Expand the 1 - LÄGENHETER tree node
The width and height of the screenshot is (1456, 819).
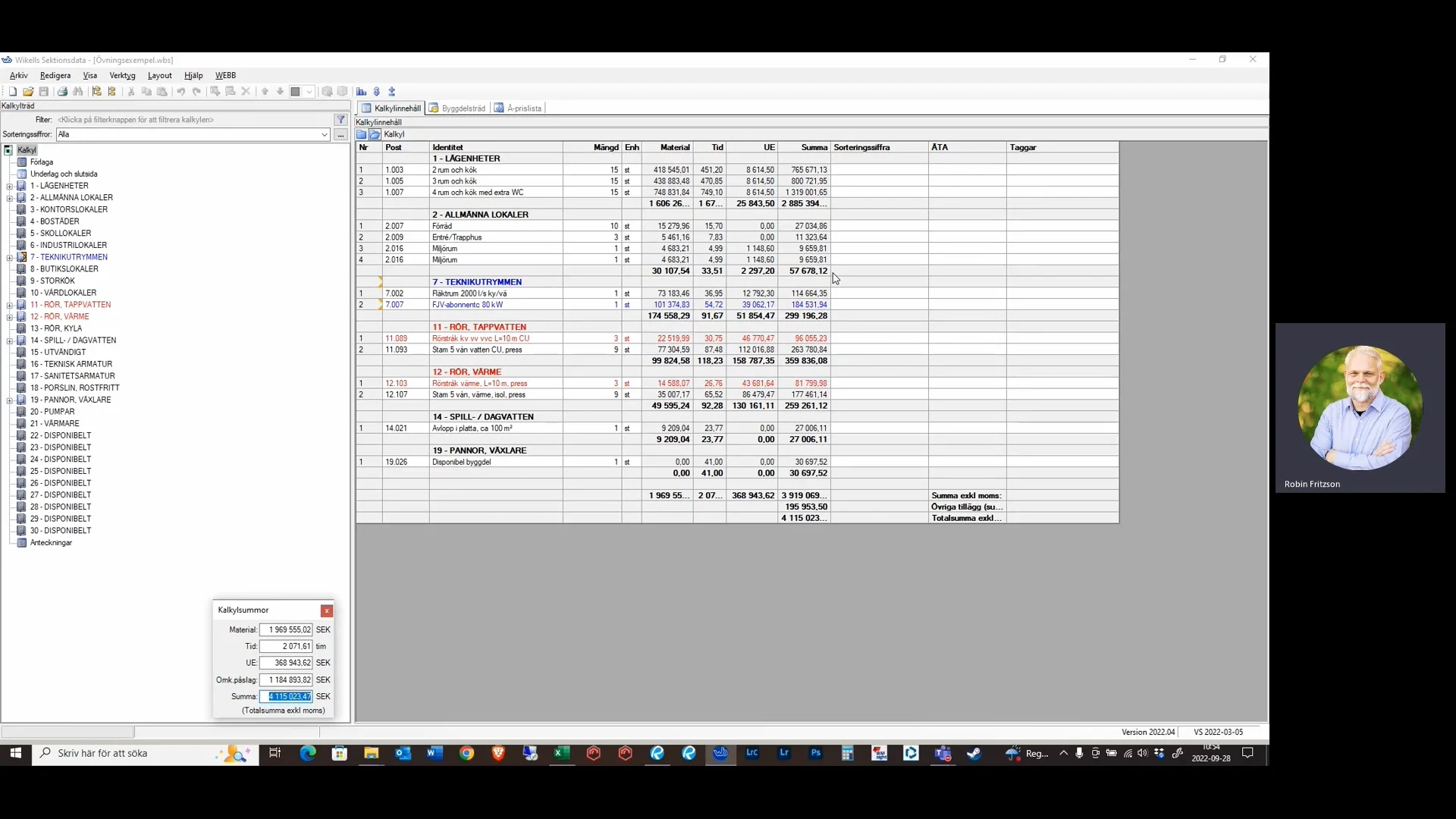[9, 186]
